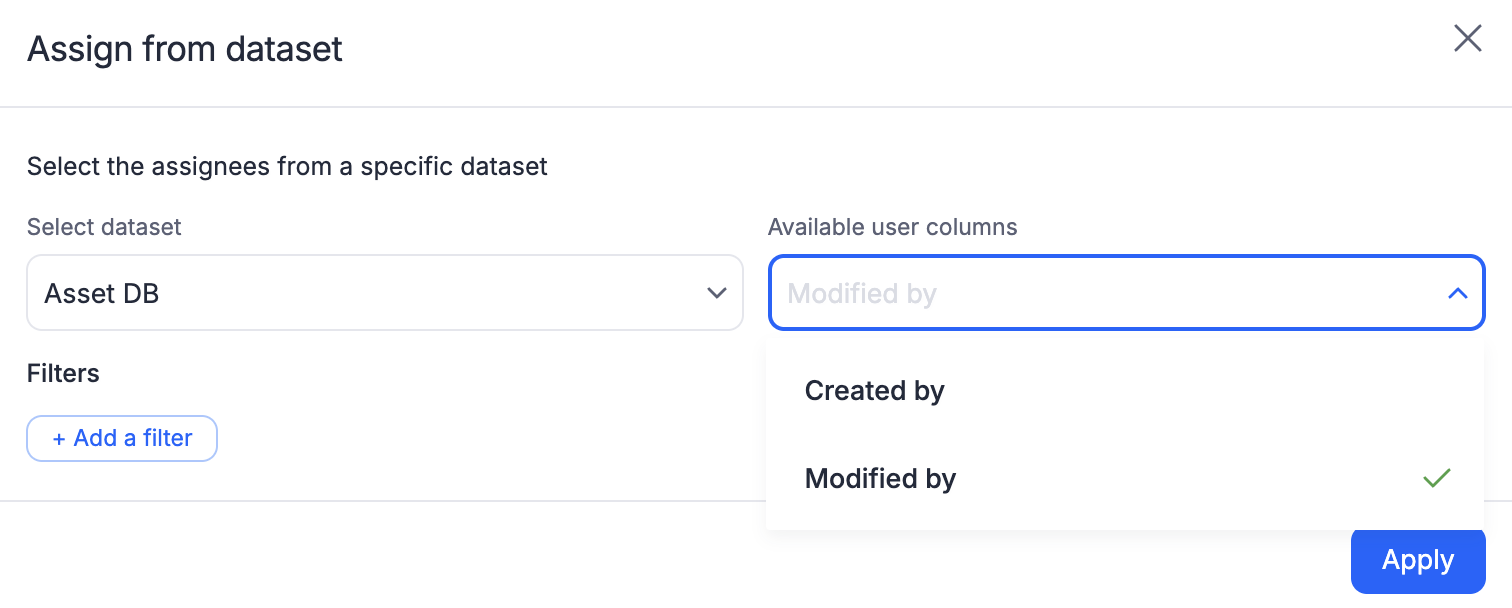Choose the "Created by" option
1512x608 pixels.
click(874, 391)
